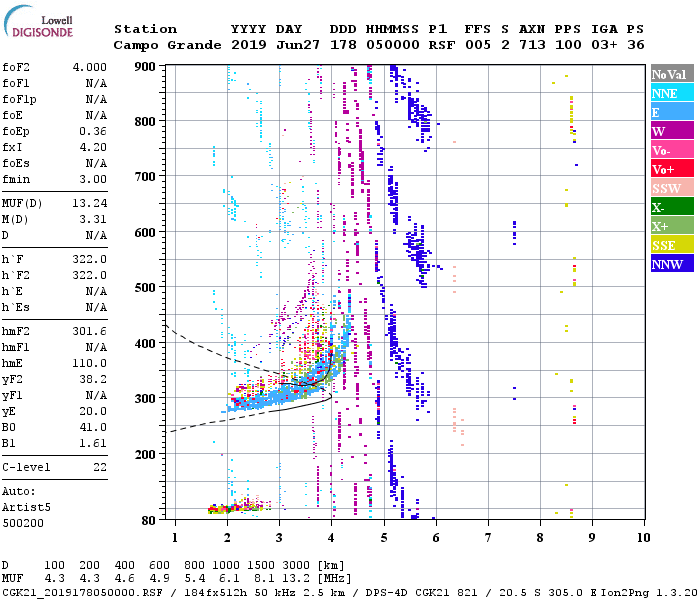Image resolution: width=700 pixels, height=600 pixels.
Task: Select the NNE cyan legend swatch
Action: [672, 93]
